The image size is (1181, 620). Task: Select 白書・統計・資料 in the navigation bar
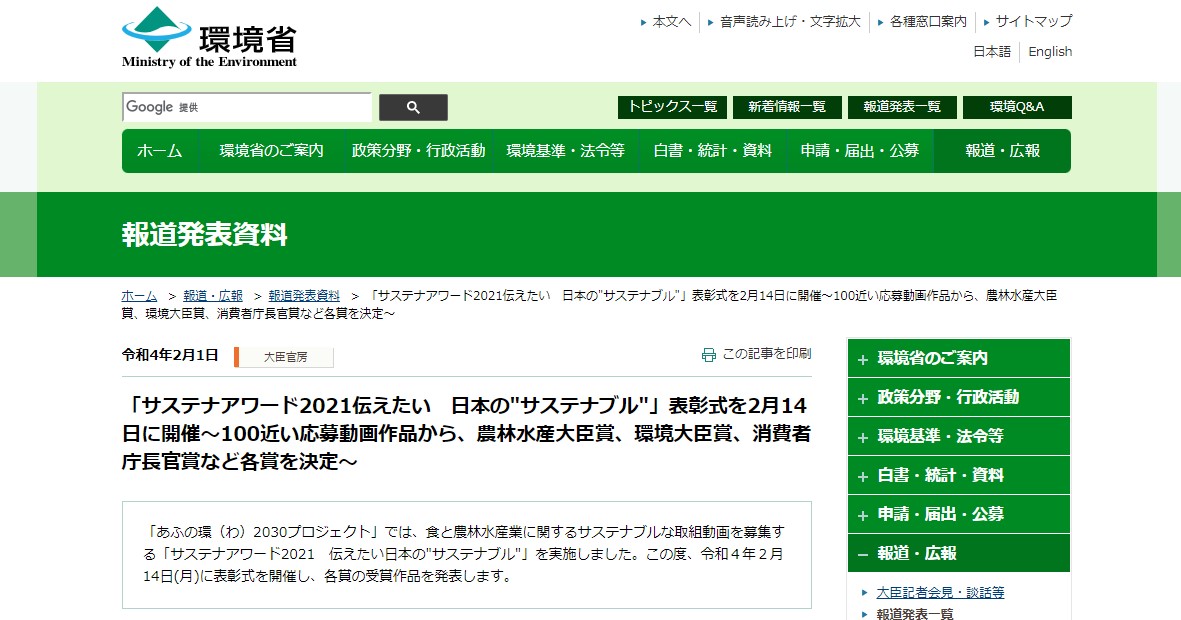point(711,152)
